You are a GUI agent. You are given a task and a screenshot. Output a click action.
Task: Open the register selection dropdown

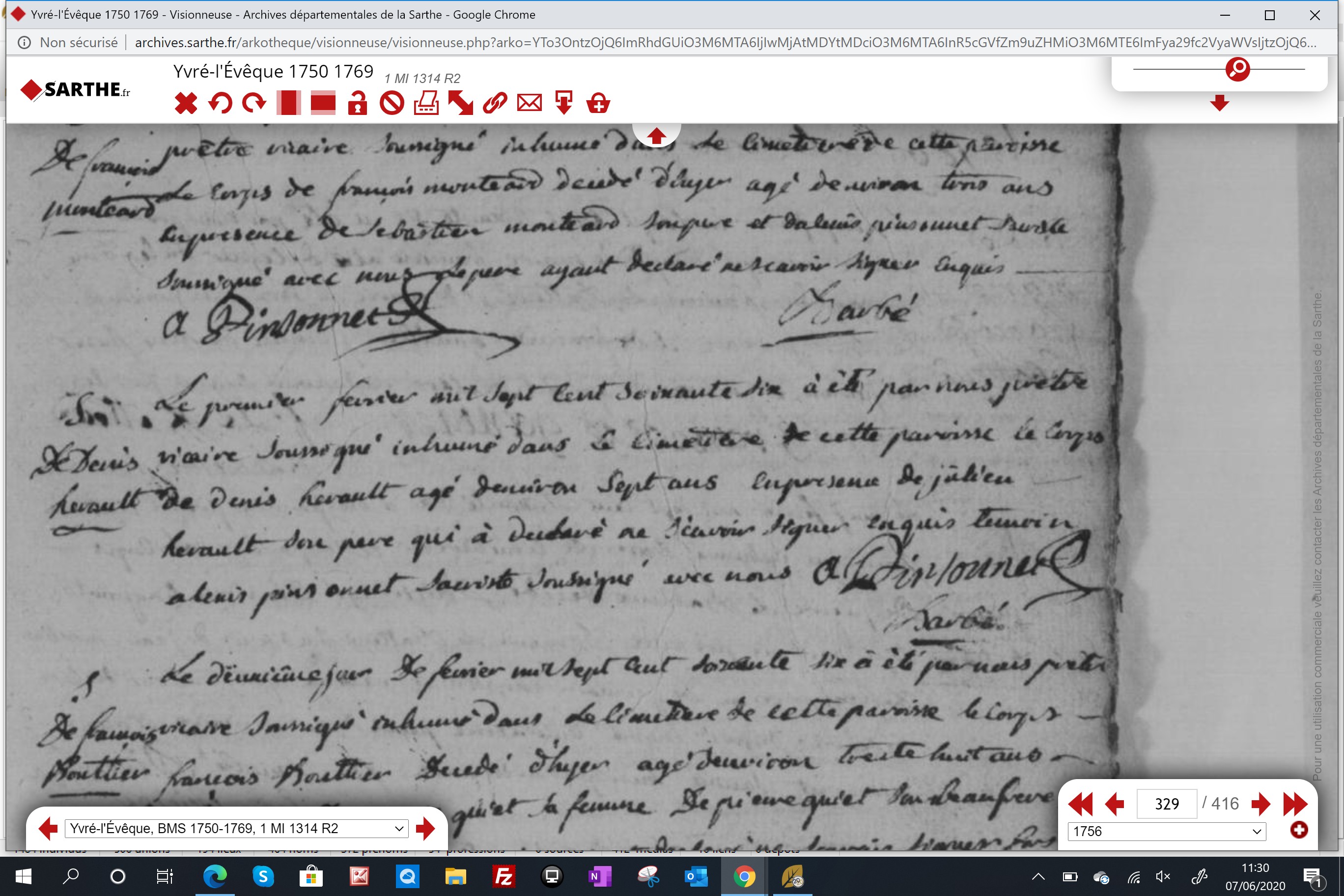237,828
